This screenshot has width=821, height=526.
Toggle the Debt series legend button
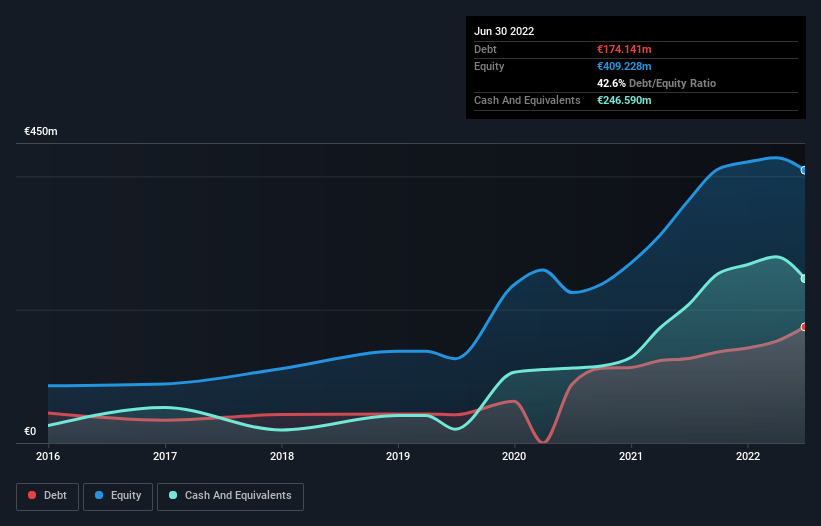[47, 496]
